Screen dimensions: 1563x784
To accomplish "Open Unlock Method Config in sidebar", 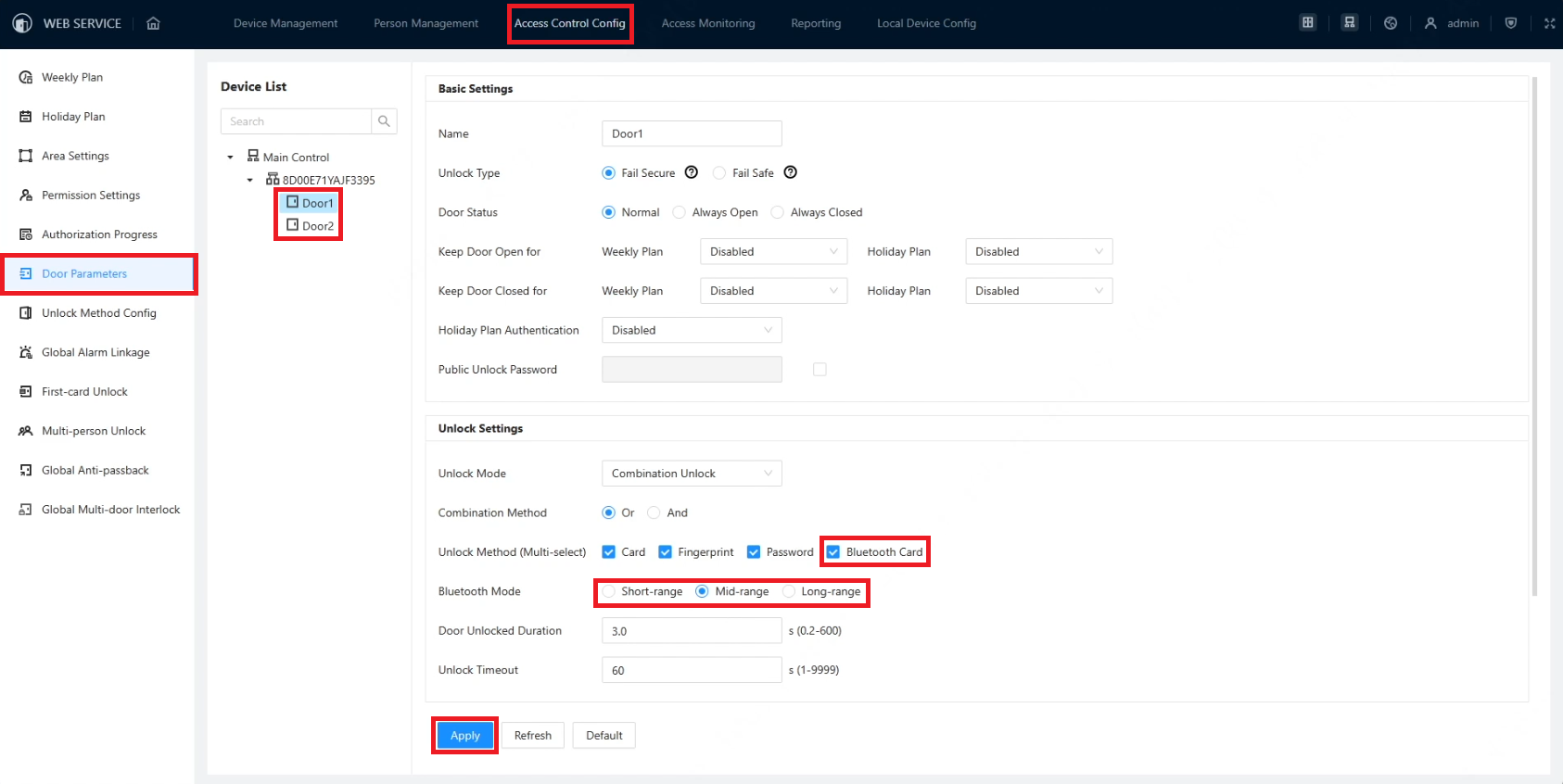I will click(x=98, y=313).
